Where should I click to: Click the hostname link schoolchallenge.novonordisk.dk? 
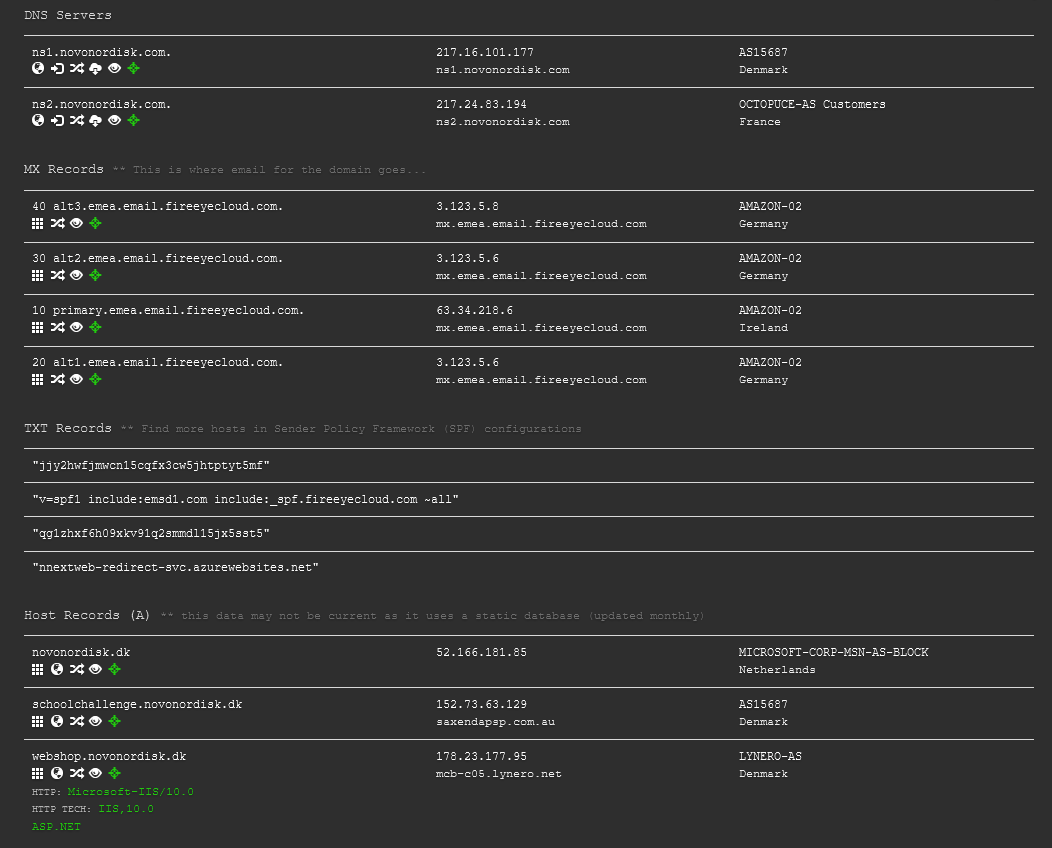pyautogui.click(x=137, y=704)
